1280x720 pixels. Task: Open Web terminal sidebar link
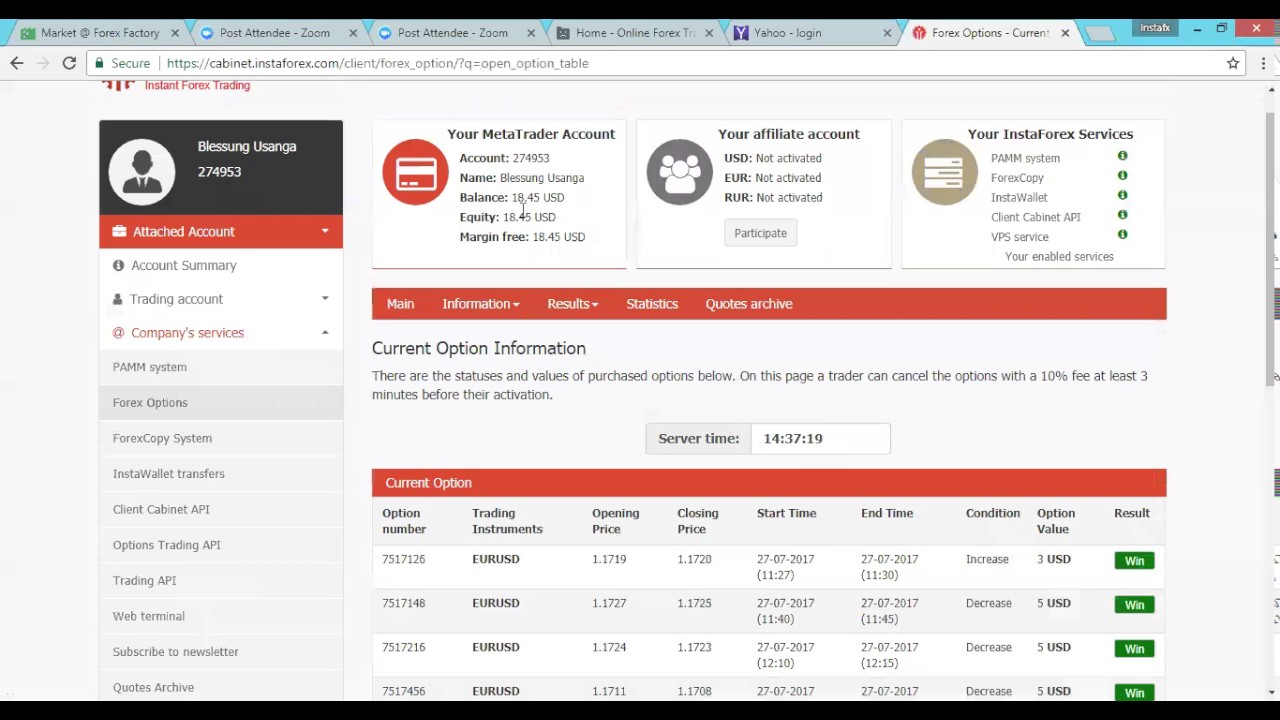click(x=149, y=616)
